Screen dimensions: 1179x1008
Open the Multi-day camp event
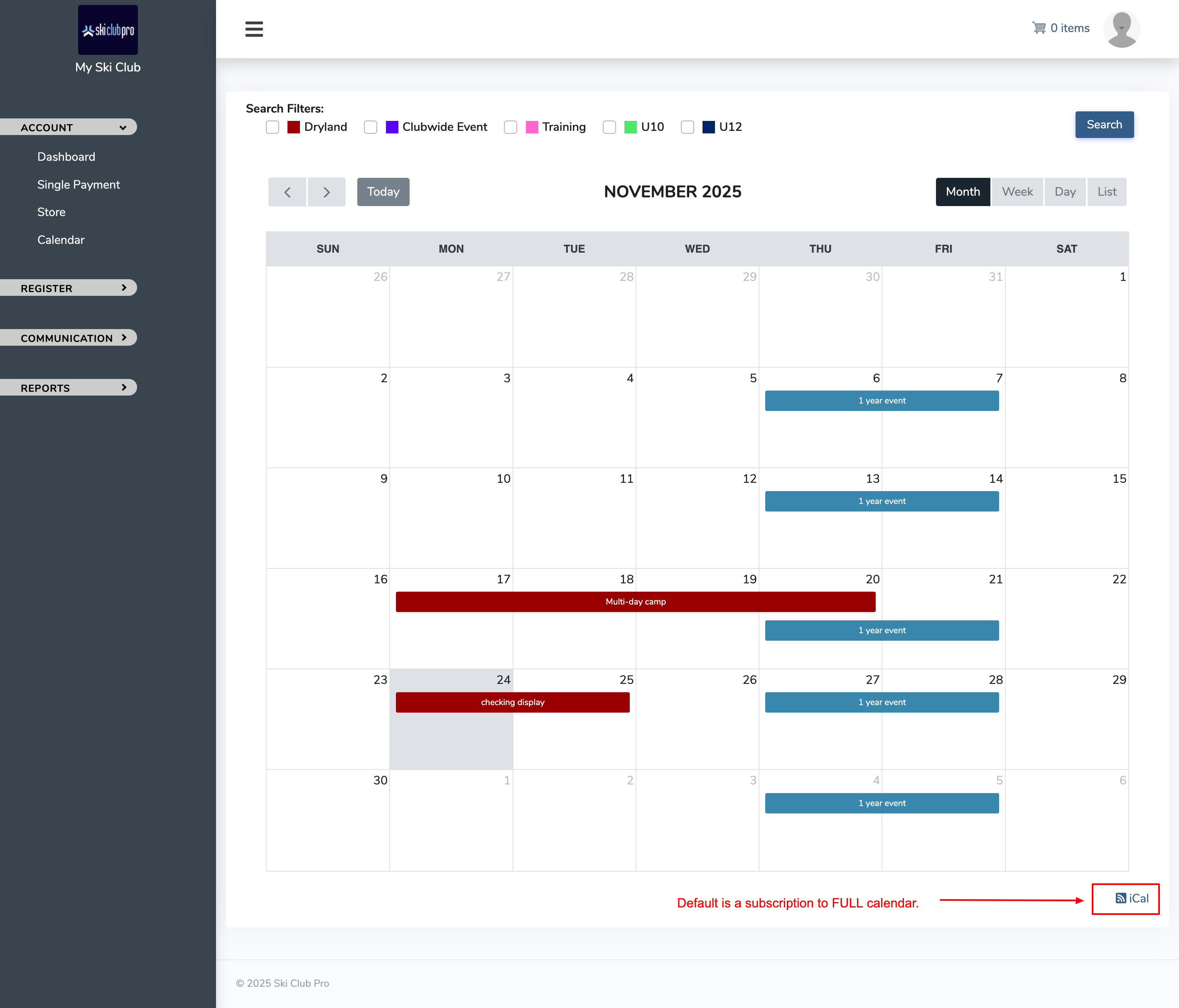(635, 602)
